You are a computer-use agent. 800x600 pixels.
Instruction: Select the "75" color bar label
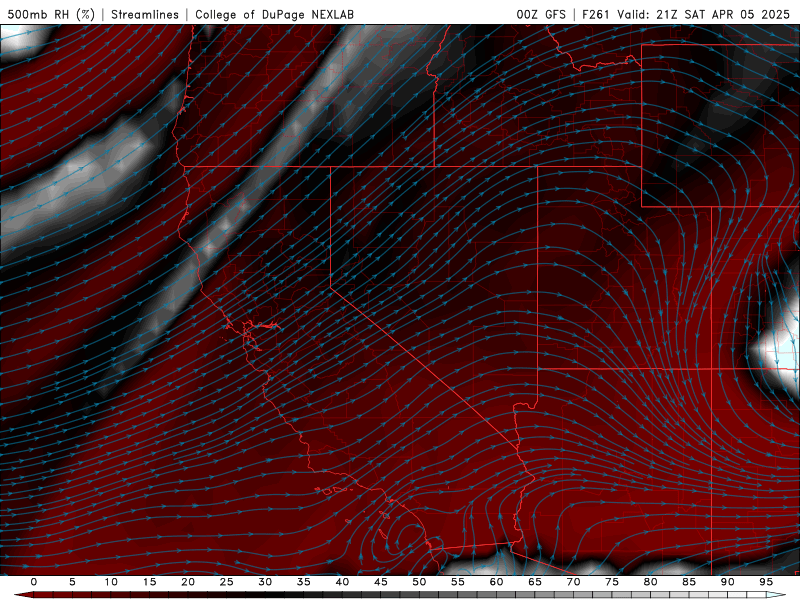click(x=612, y=582)
